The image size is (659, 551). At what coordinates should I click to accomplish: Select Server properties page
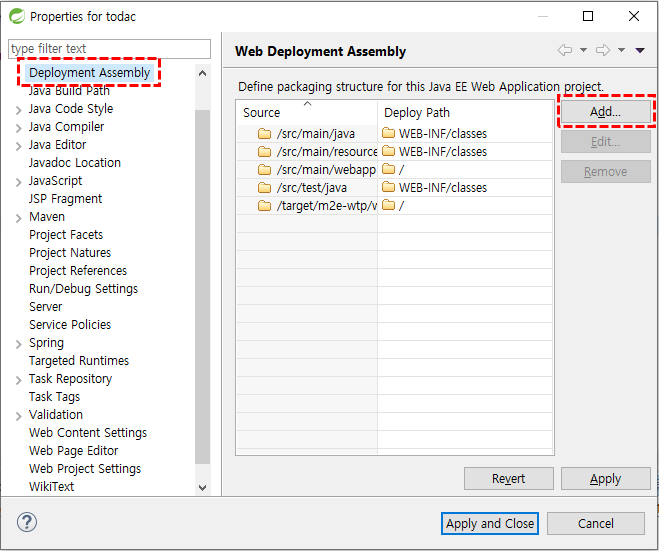point(45,307)
